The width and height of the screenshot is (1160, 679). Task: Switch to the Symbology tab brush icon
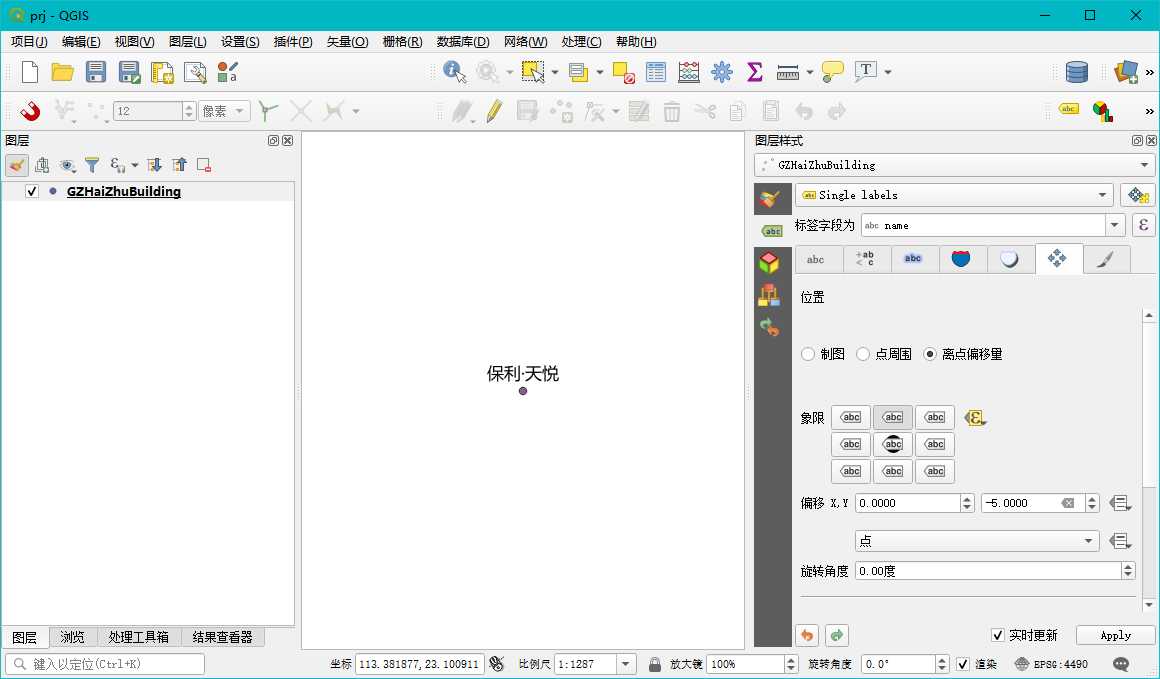(770, 199)
